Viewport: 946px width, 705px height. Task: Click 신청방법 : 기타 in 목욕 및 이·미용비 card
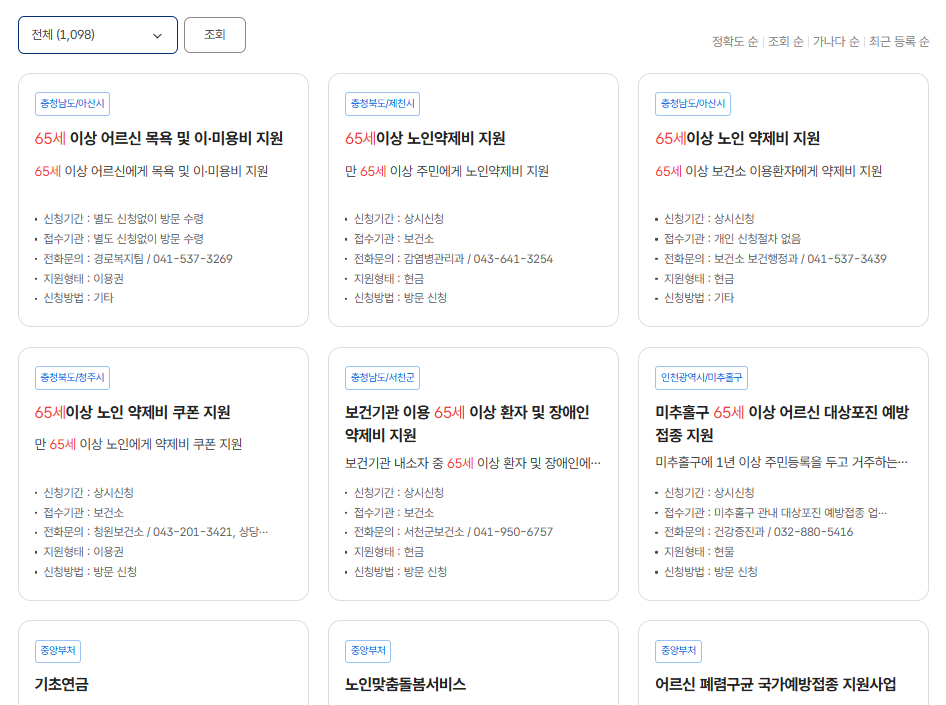(78, 298)
